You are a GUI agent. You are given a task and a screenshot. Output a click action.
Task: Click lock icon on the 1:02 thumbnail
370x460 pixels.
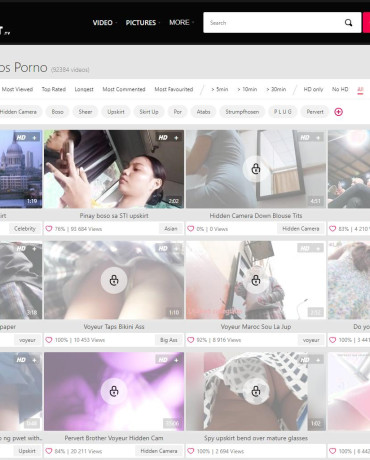pyautogui.click(x=256, y=391)
